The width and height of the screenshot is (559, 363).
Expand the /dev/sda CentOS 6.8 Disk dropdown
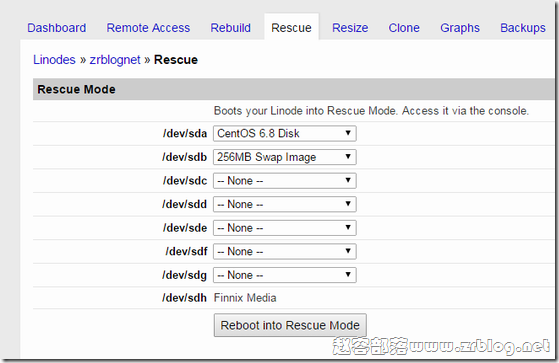click(x=284, y=133)
